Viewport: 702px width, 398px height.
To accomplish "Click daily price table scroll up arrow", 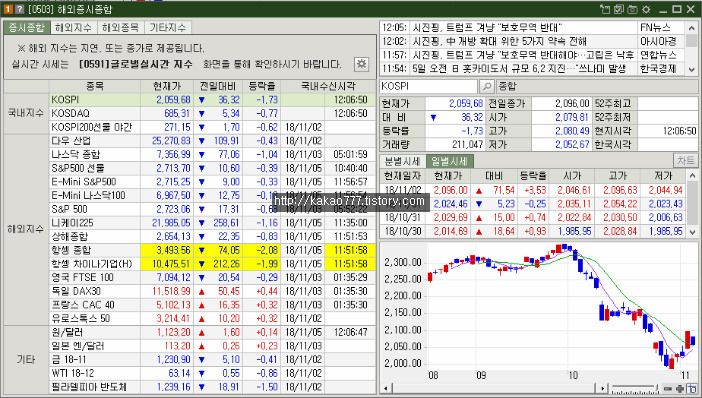I will 692,175.
